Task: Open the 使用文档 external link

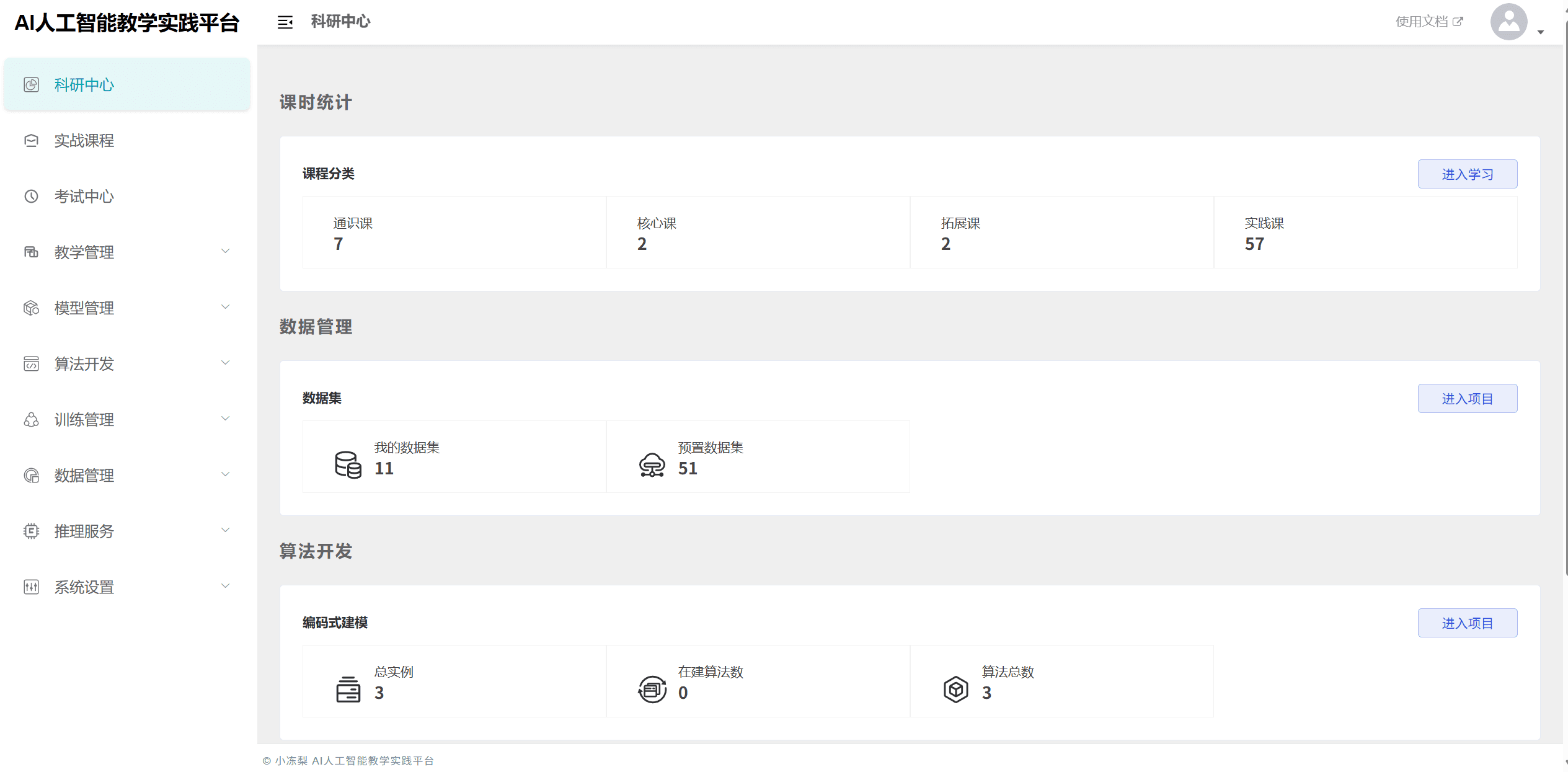Action: pos(1429,22)
